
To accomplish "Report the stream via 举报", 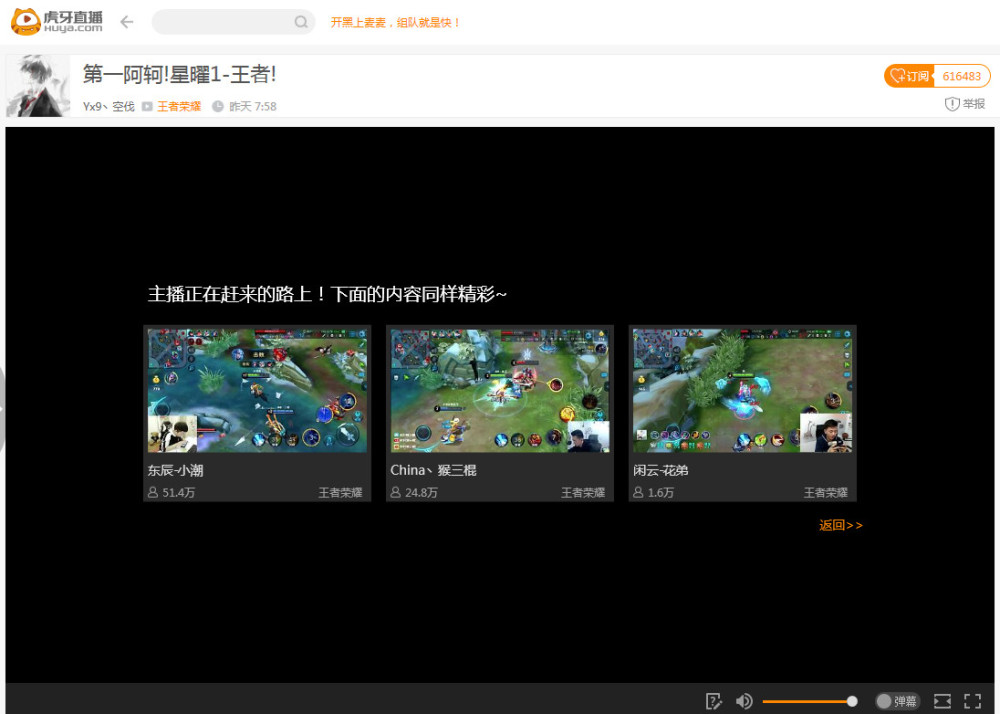I will (965, 104).
